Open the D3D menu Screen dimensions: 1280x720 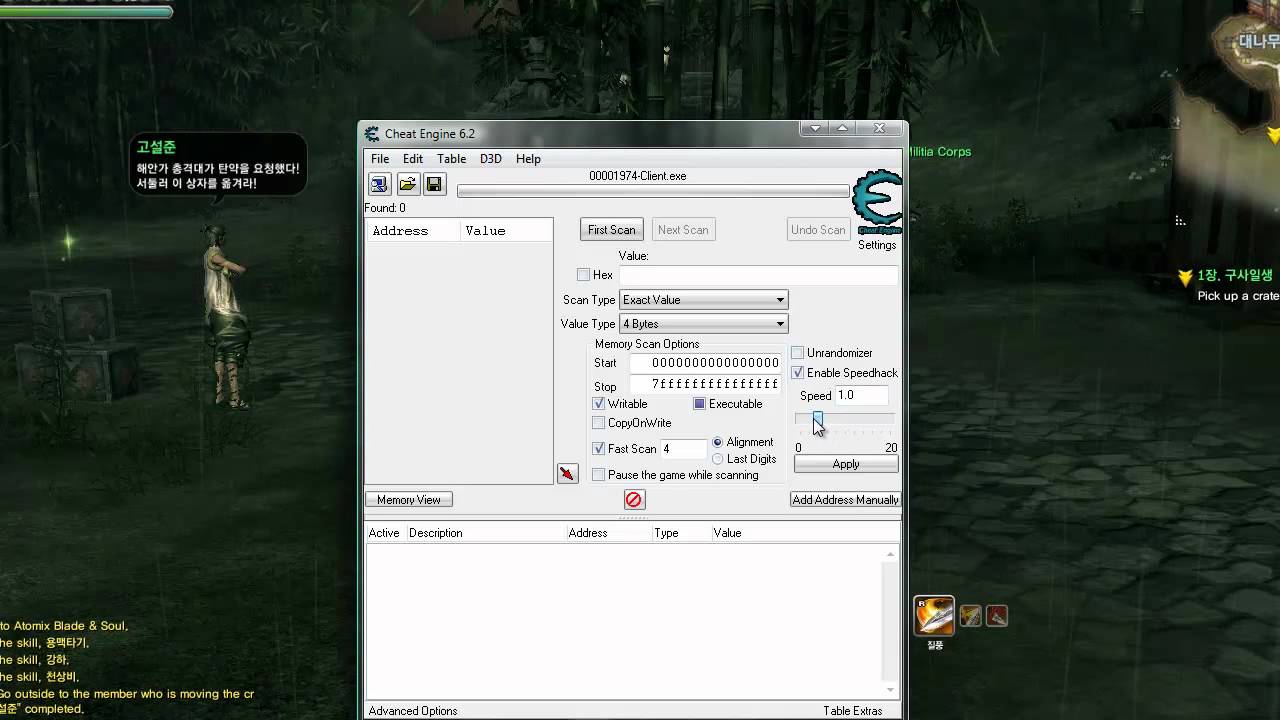pos(490,159)
